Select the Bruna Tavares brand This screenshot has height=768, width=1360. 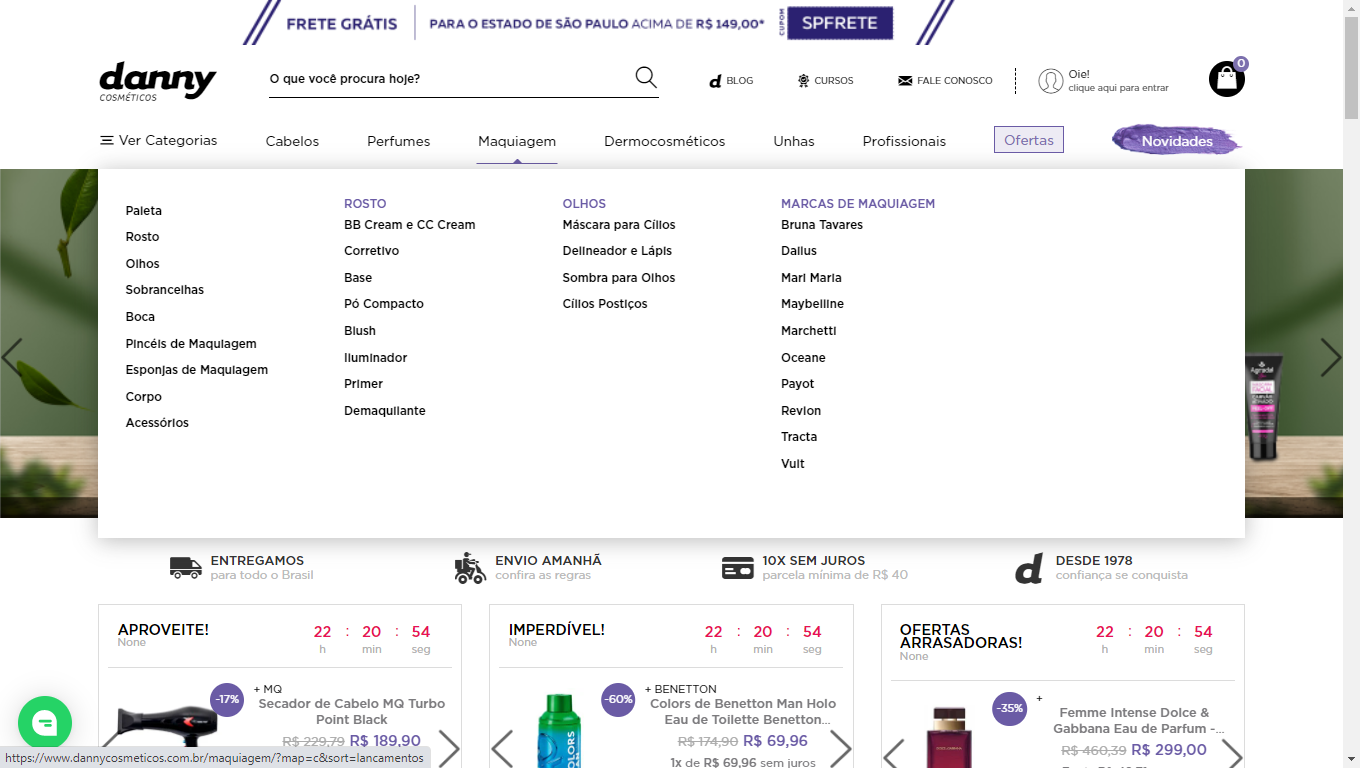point(822,225)
